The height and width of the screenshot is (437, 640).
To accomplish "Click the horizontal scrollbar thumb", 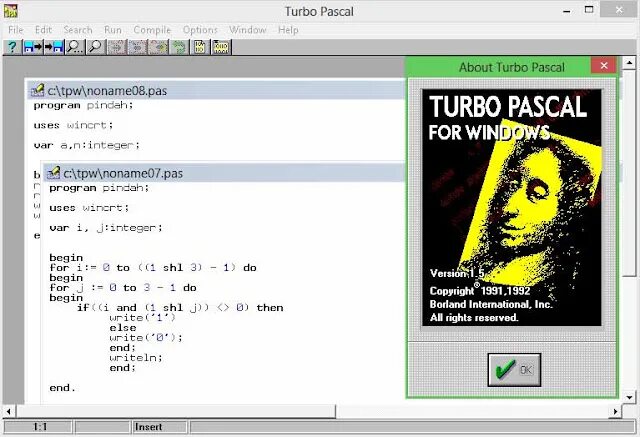I will [176, 411].
